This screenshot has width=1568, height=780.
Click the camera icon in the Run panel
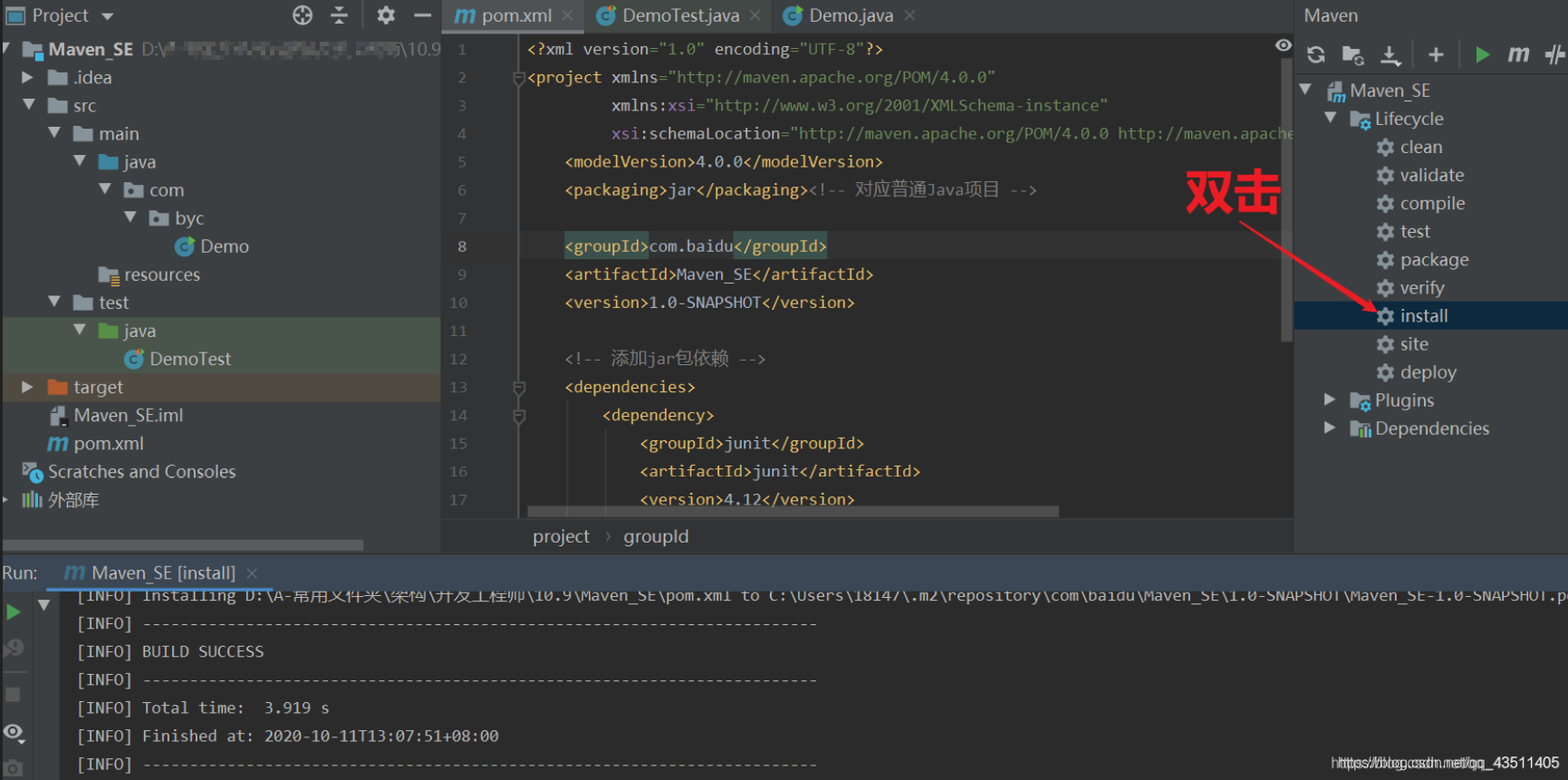coord(13,769)
